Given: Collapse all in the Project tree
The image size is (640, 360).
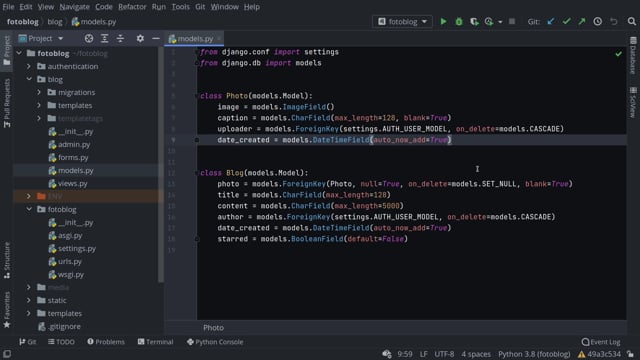Looking at the screenshot, I should pos(120,38).
